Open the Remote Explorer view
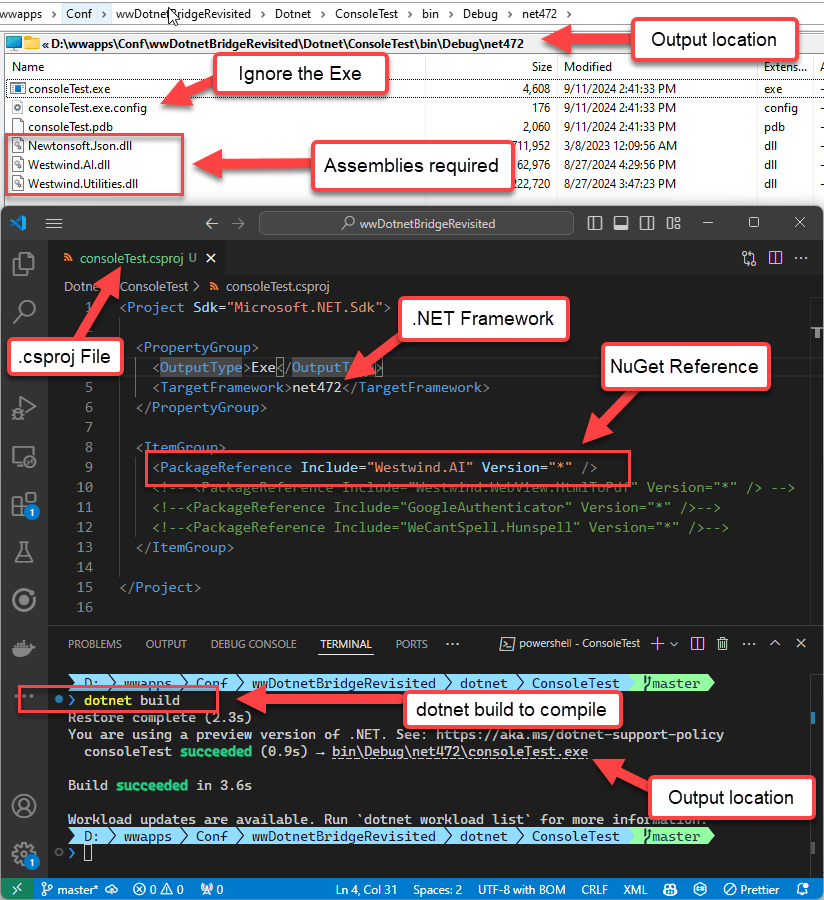Screen dimensions: 824x900 (23, 457)
